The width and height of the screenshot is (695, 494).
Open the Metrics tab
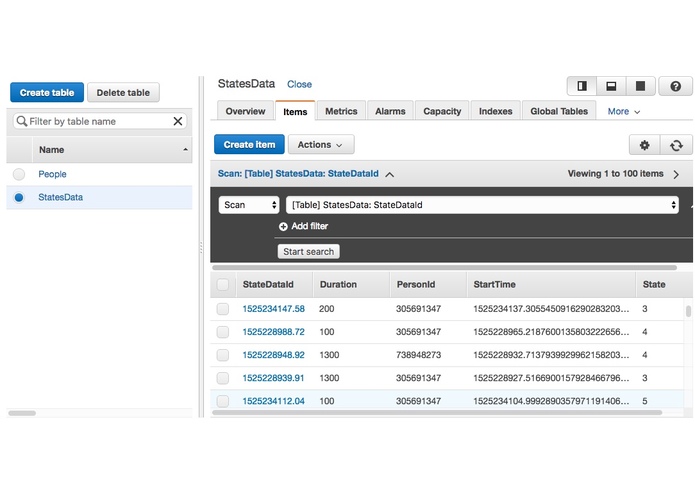pyautogui.click(x=341, y=111)
